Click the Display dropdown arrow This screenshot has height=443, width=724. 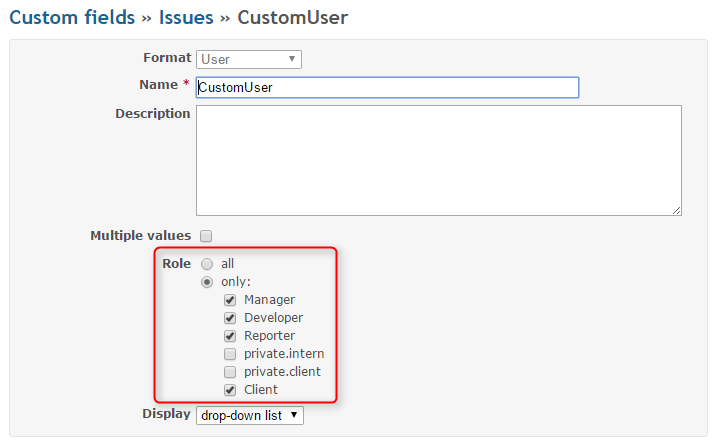point(294,415)
